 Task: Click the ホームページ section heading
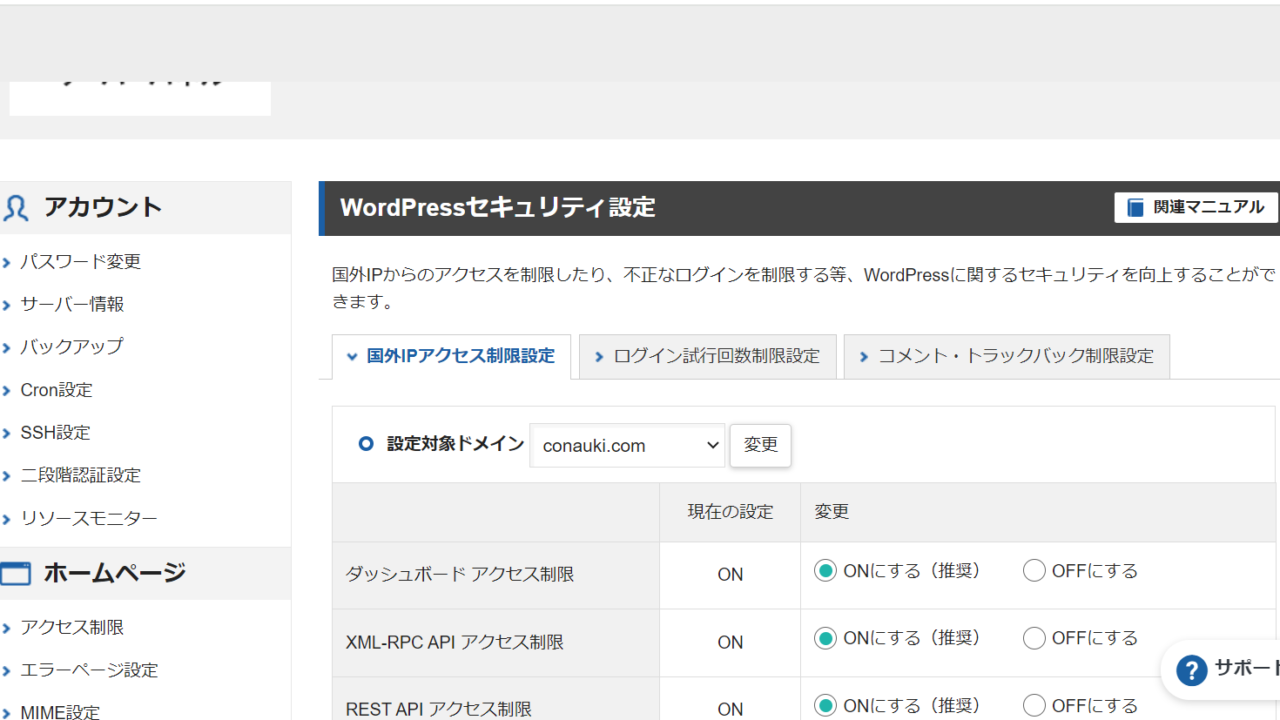[115, 573]
